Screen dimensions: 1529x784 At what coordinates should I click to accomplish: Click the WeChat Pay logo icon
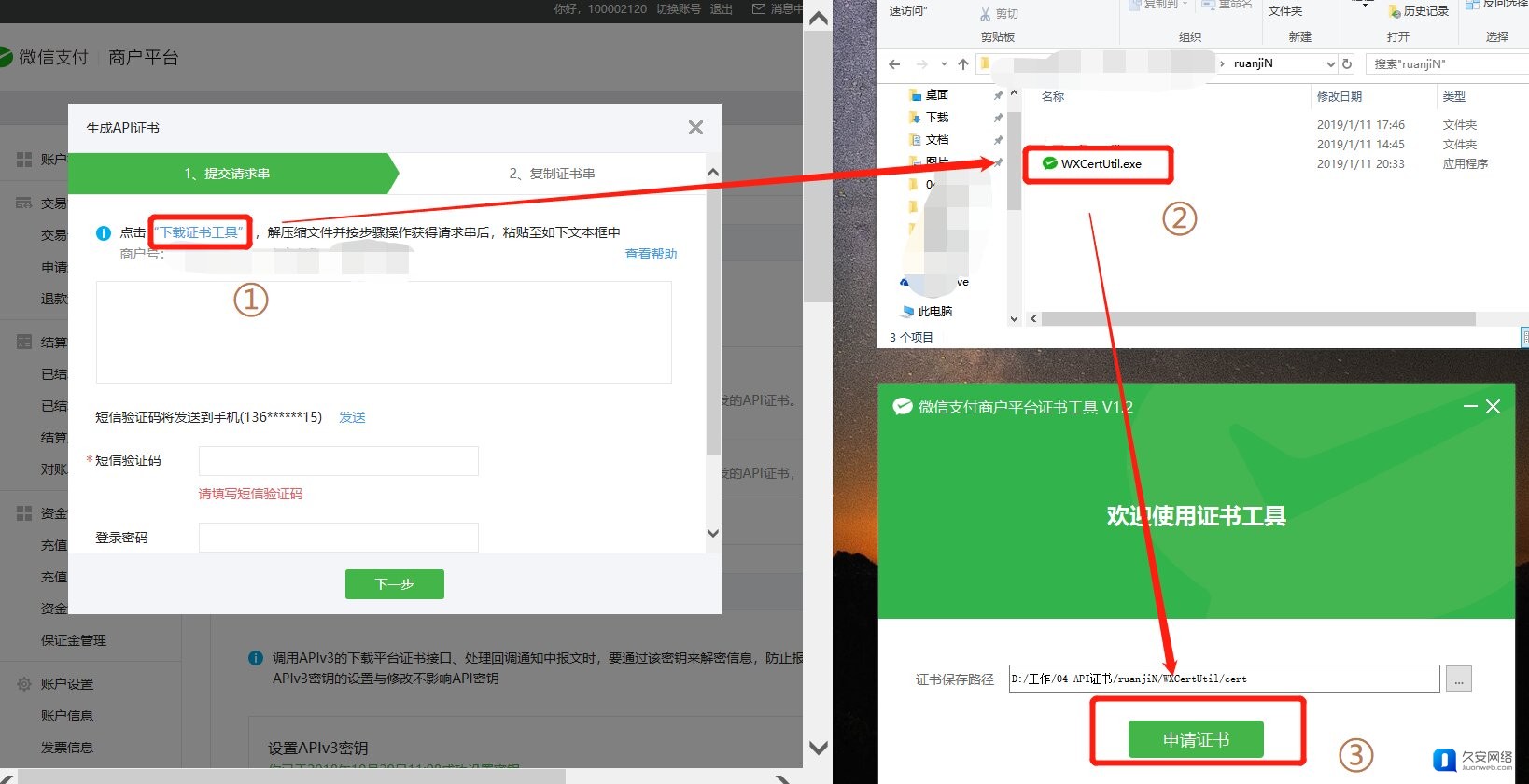tap(5, 57)
